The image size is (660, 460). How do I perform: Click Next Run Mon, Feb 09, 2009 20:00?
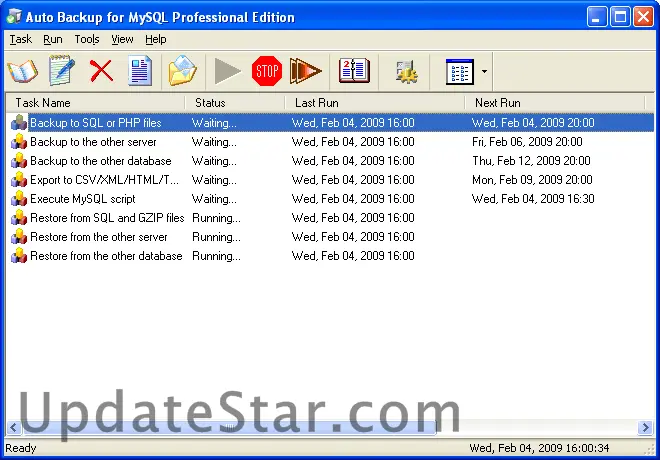(532, 180)
